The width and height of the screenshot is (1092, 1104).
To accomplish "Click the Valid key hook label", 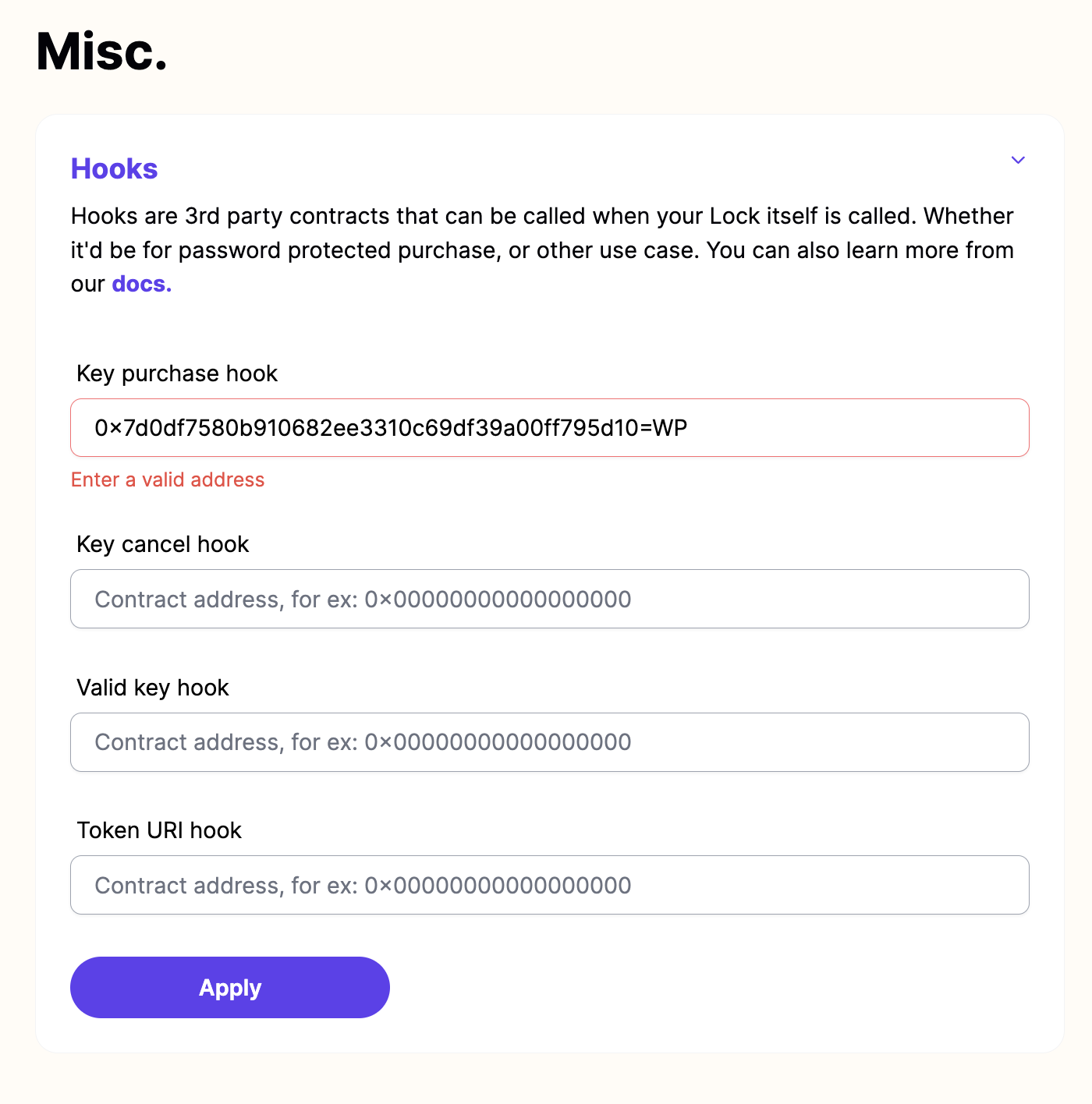I will pyautogui.click(x=152, y=688).
